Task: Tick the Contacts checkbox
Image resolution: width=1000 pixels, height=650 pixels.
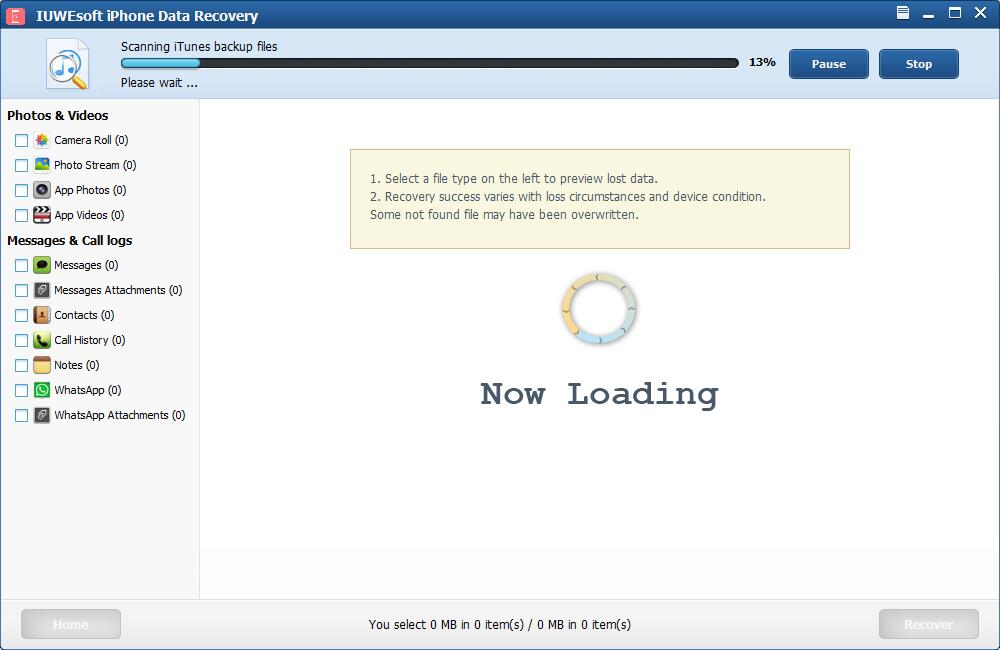Action: pos(21,315)
